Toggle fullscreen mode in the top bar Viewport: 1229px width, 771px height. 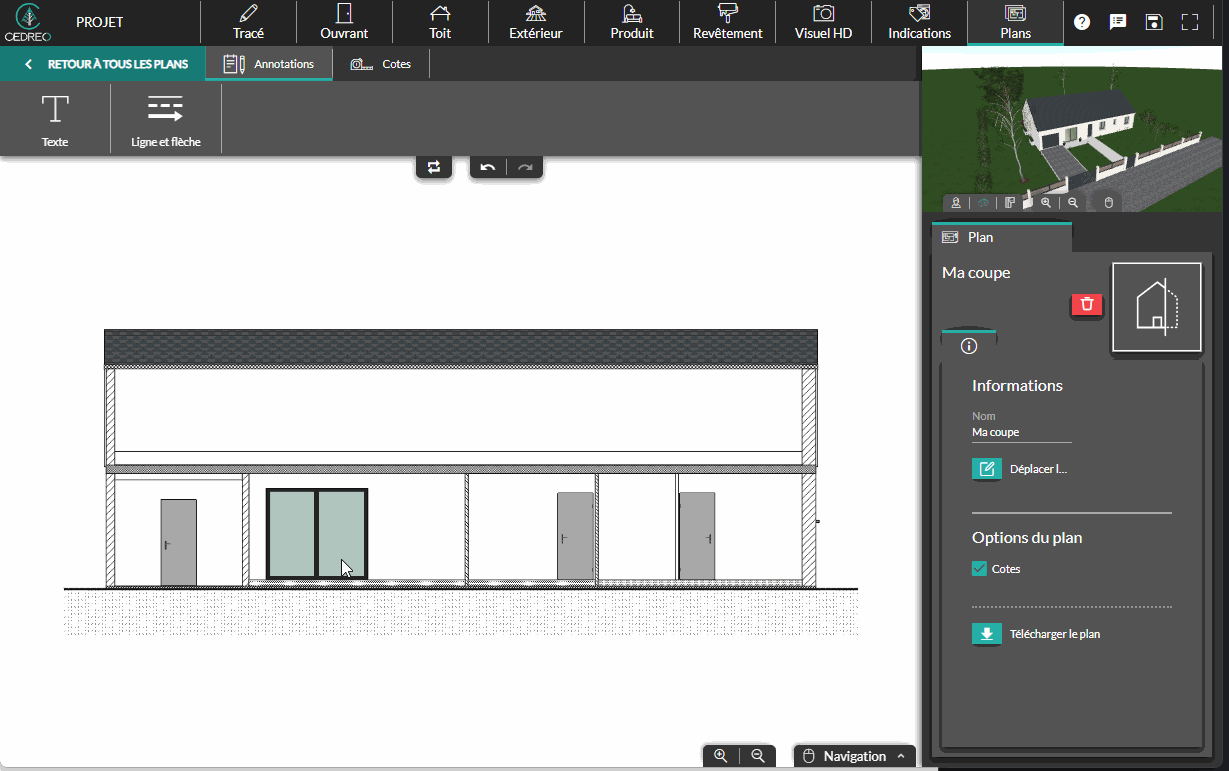pos(1190,22)
